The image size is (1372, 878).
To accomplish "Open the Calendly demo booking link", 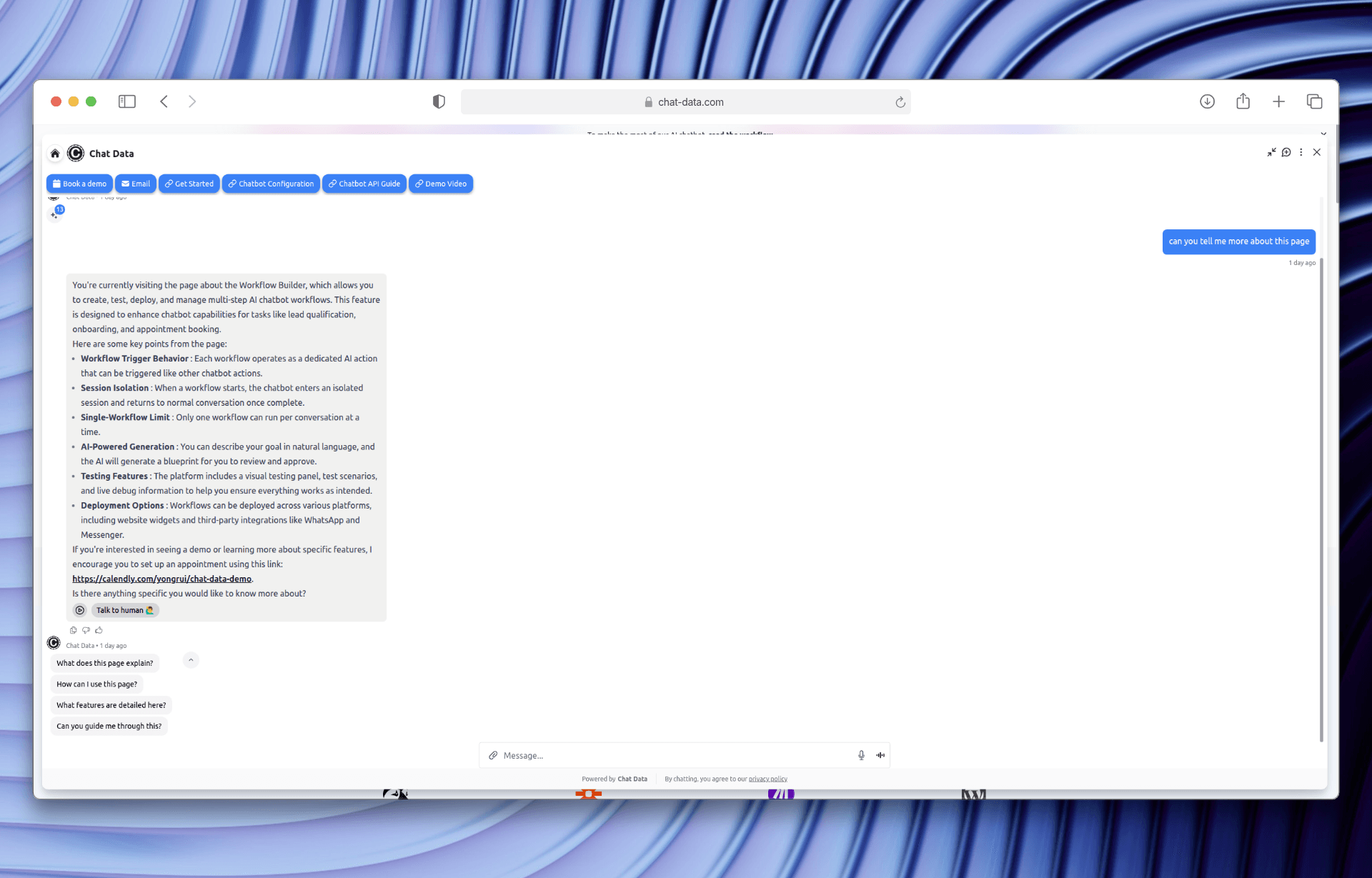I will pyautogui.click(x=161, y=579).
